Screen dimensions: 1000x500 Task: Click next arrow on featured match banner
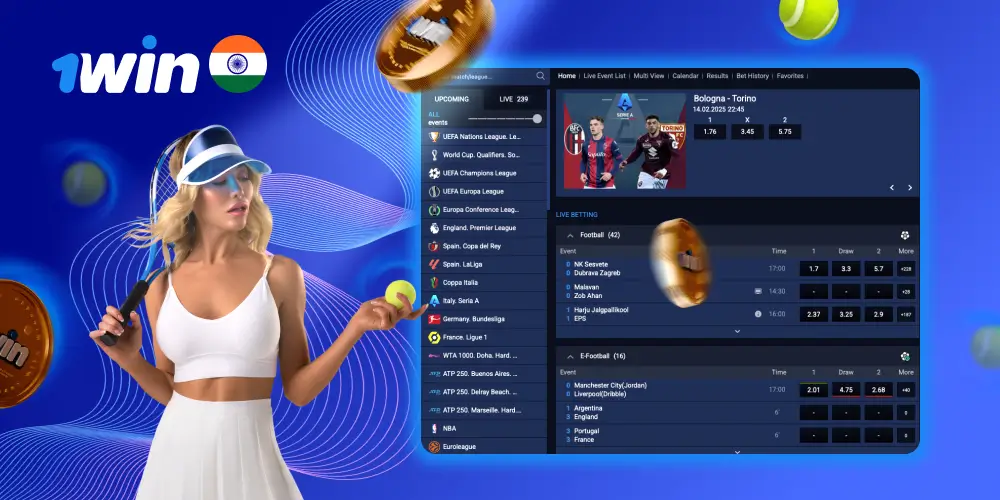(909, 188)
